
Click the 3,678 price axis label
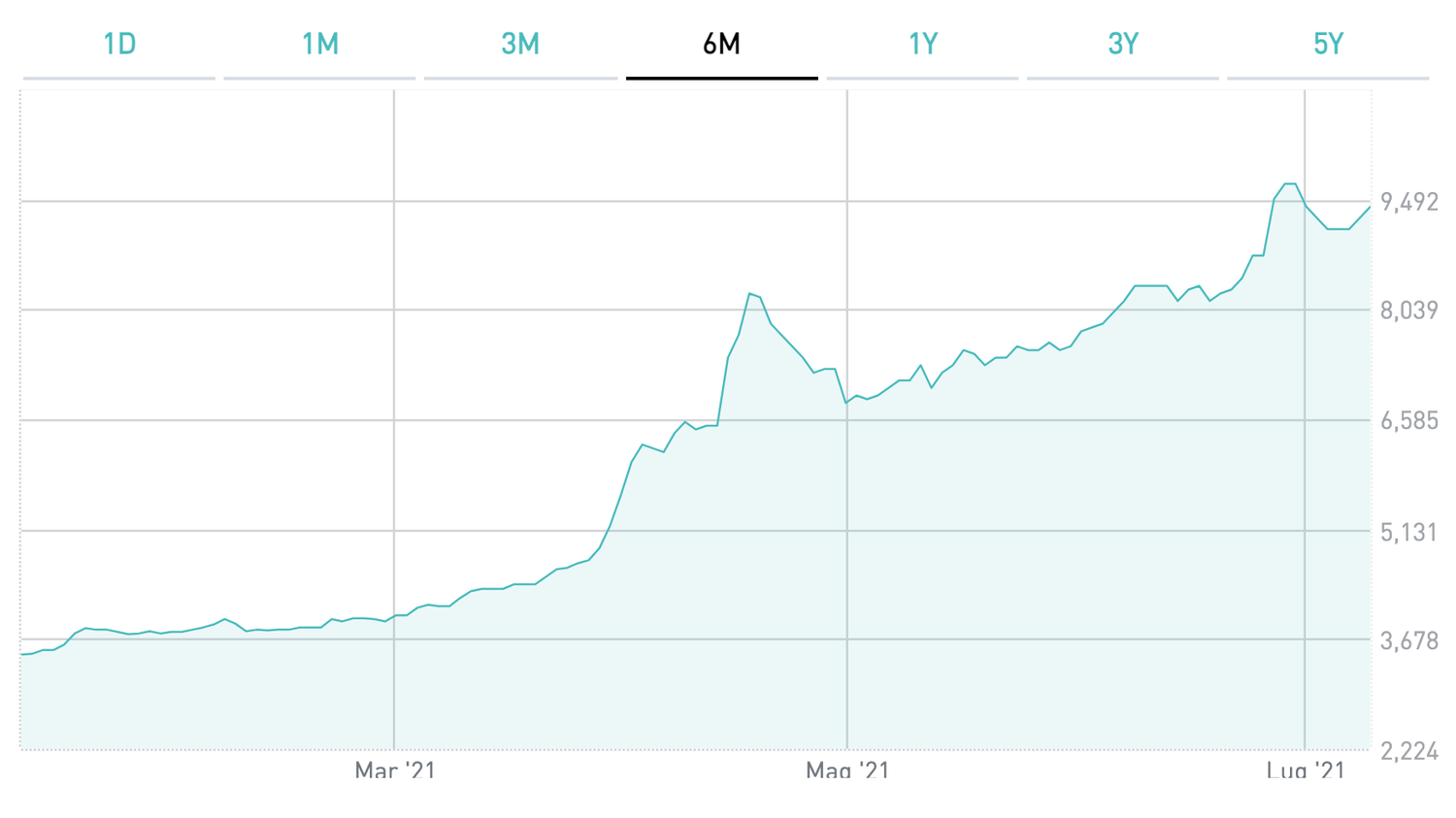tap(1409, 640)
